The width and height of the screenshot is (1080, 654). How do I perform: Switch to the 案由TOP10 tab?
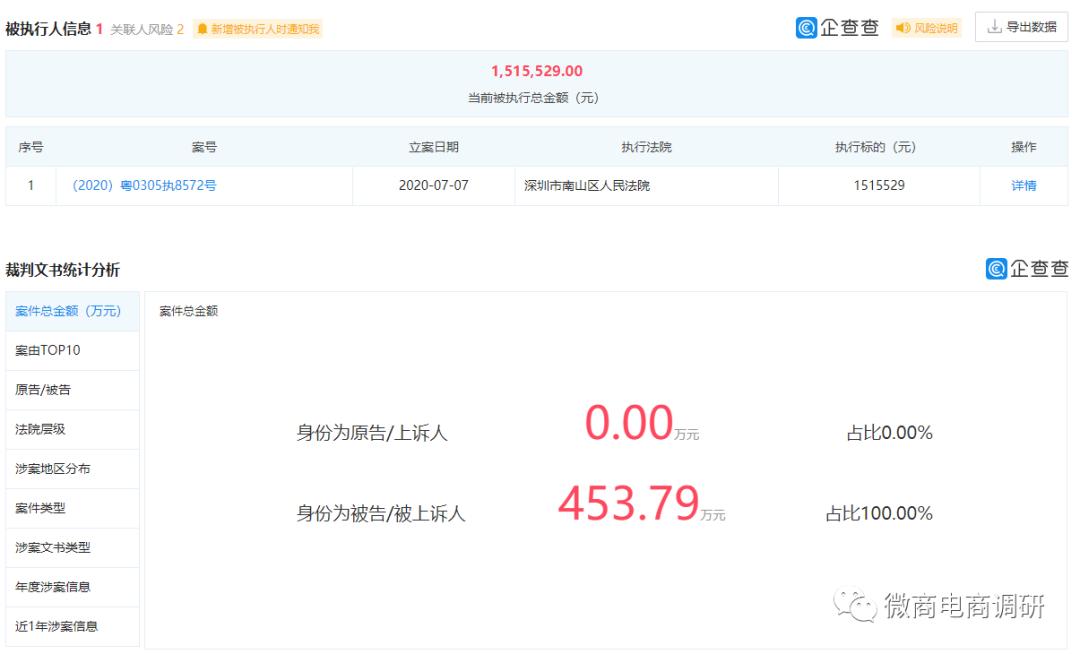48,351
